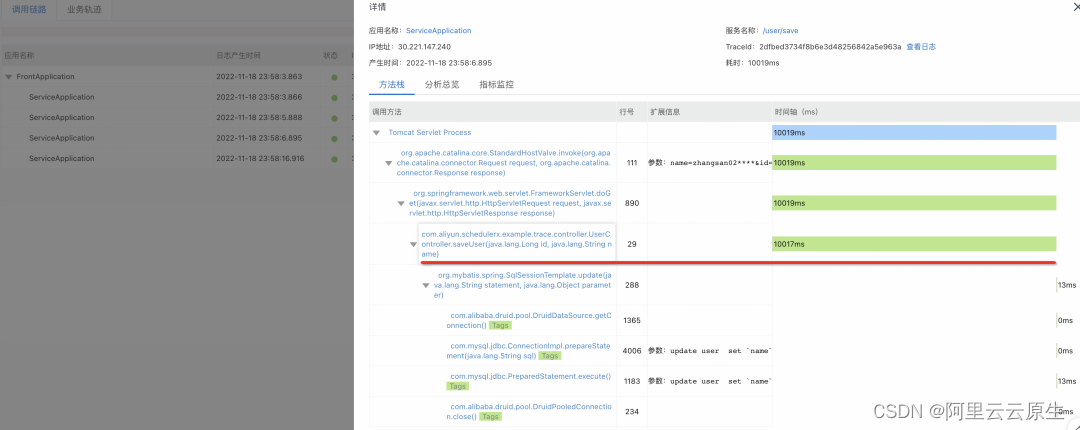The width and height of the screenshot is (1080, 430).
Task: Click line number 1365 cell
Action: (x=632, y=320)
